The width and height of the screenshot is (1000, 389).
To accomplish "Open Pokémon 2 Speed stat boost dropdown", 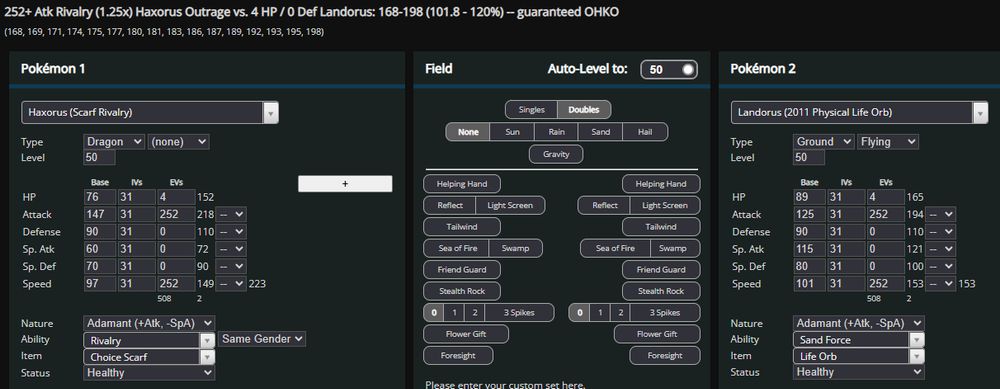I will click(941, 284).
